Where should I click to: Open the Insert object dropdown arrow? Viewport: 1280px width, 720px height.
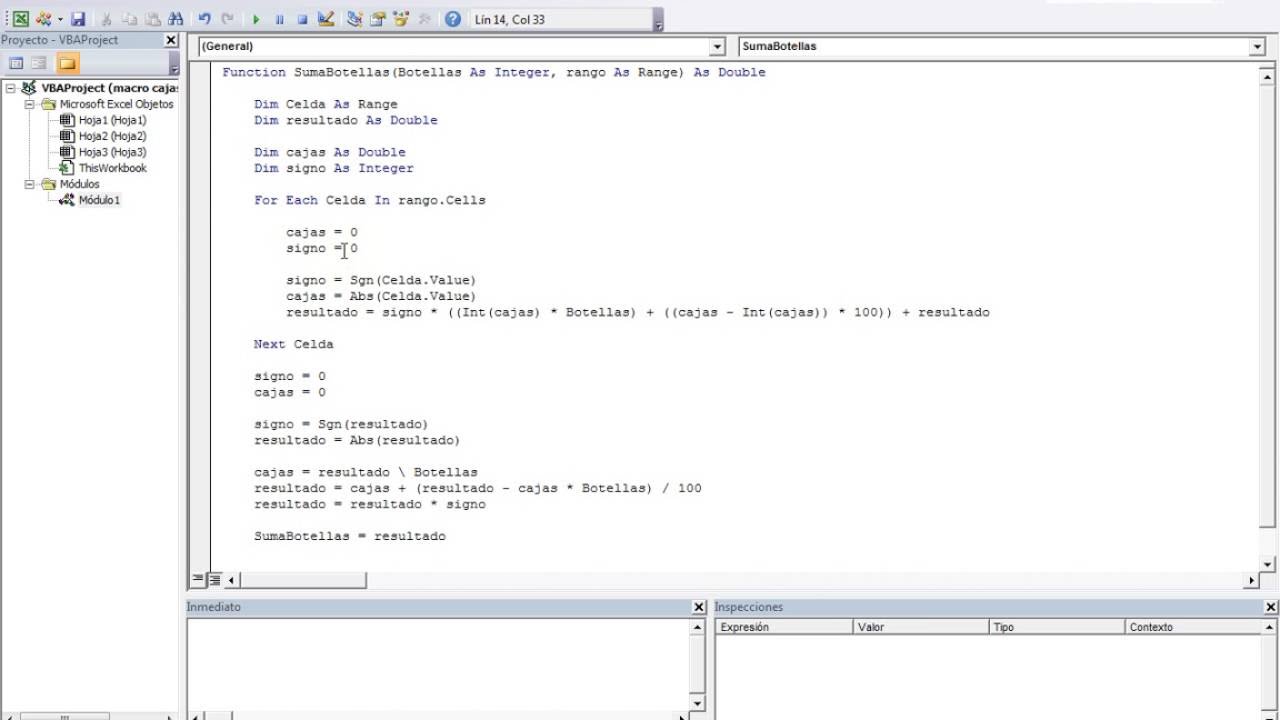tap(59, 19)
